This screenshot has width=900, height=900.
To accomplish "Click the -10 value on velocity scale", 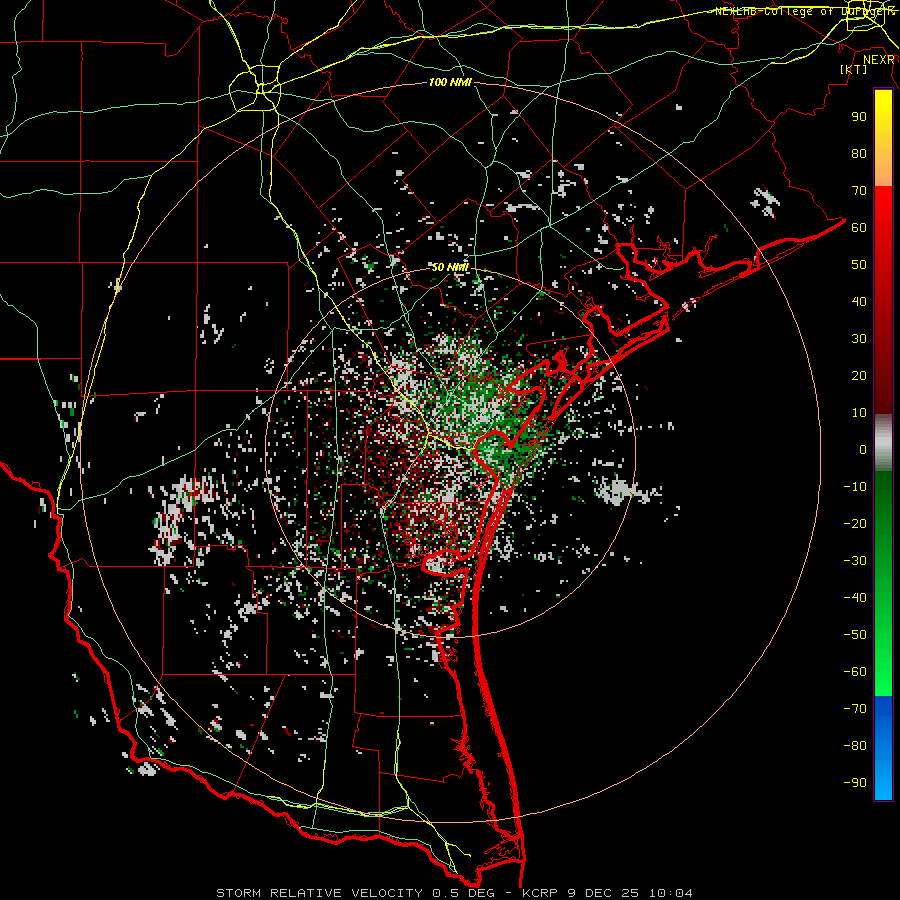I will [x=855, y=487].
